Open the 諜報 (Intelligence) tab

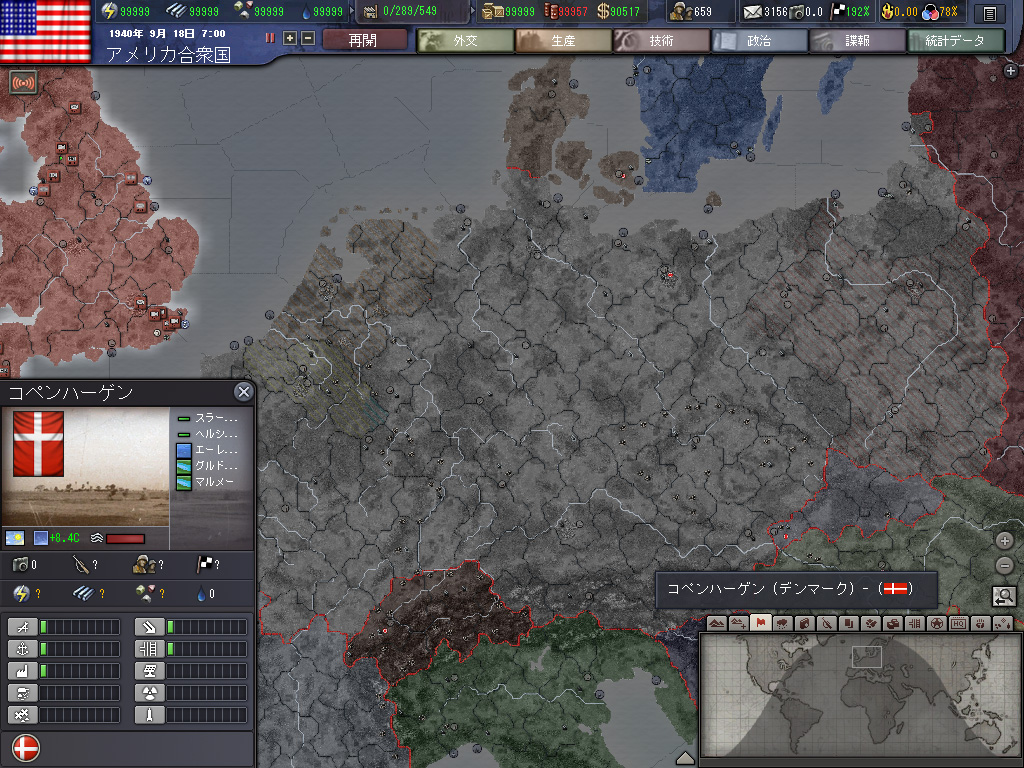857,40
